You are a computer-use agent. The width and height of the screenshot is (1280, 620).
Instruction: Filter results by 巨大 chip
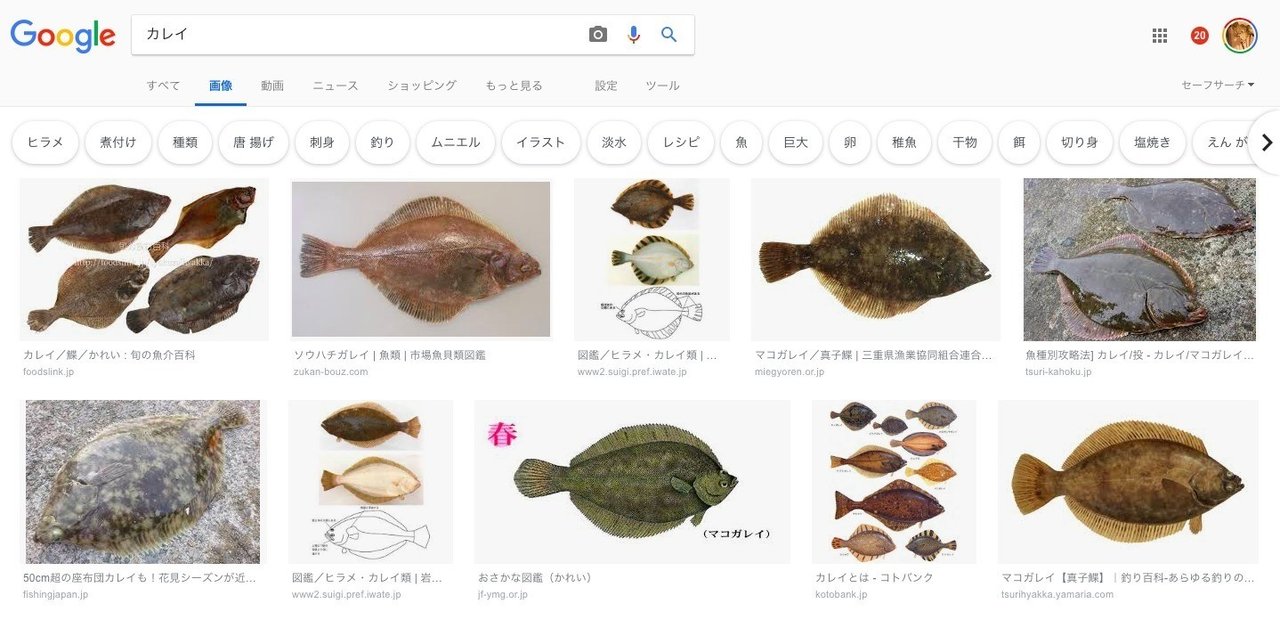796,143
